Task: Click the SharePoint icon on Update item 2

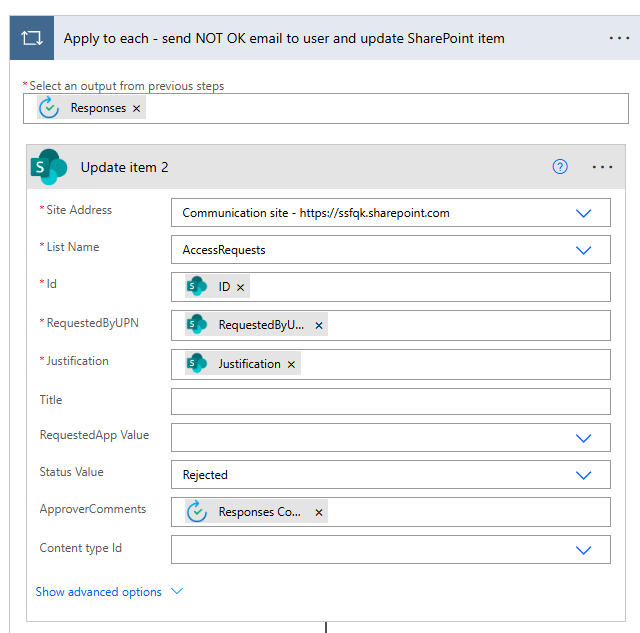Action: tap(49, 167)
